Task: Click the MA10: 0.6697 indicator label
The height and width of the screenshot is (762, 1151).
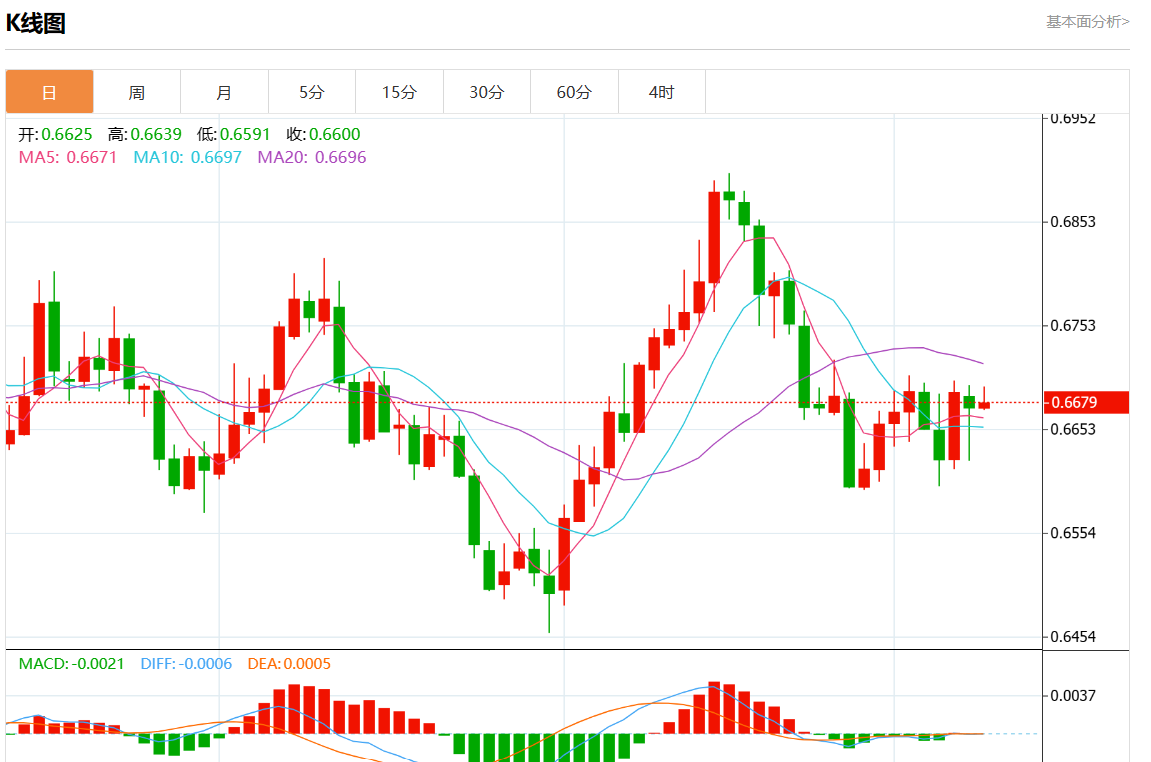Action: 187,157
